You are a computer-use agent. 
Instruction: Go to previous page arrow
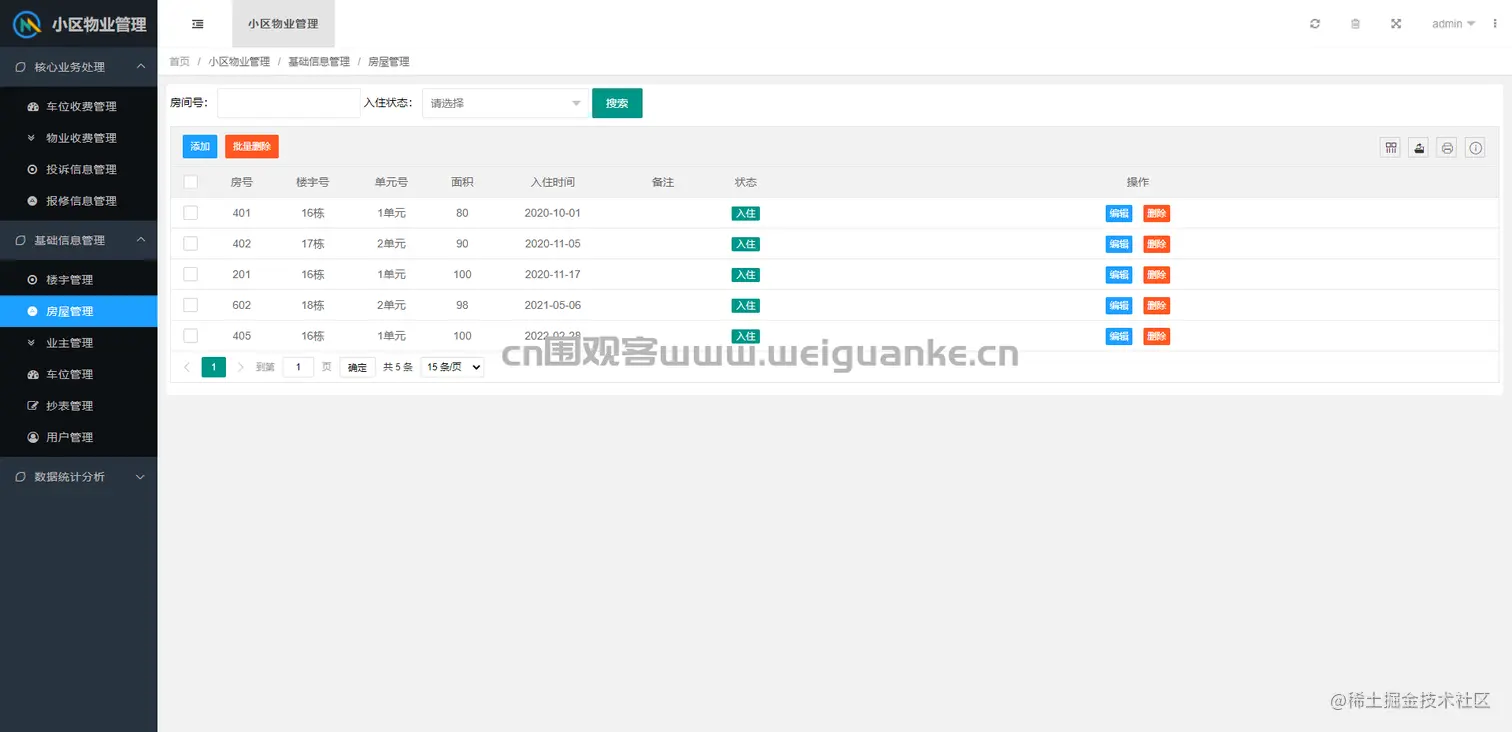tap(187, 367)
